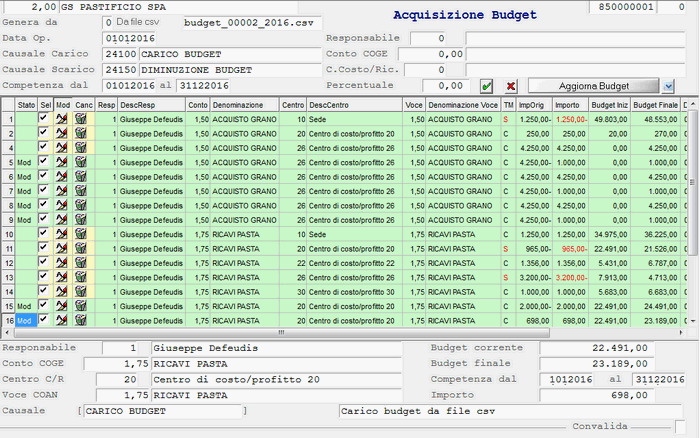
Task: Toggle the Sel checkbox in row 11
Action: pos(43,247)
